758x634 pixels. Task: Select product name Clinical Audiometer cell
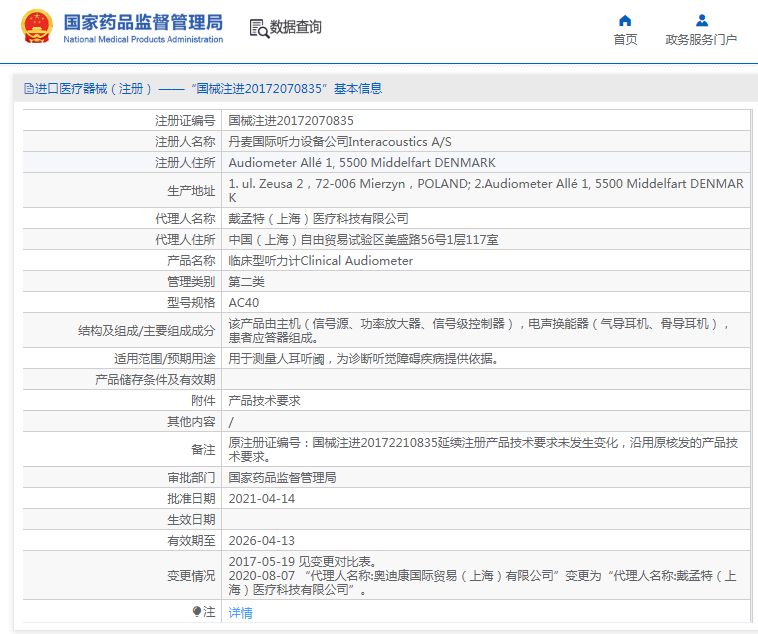point(485,261)
